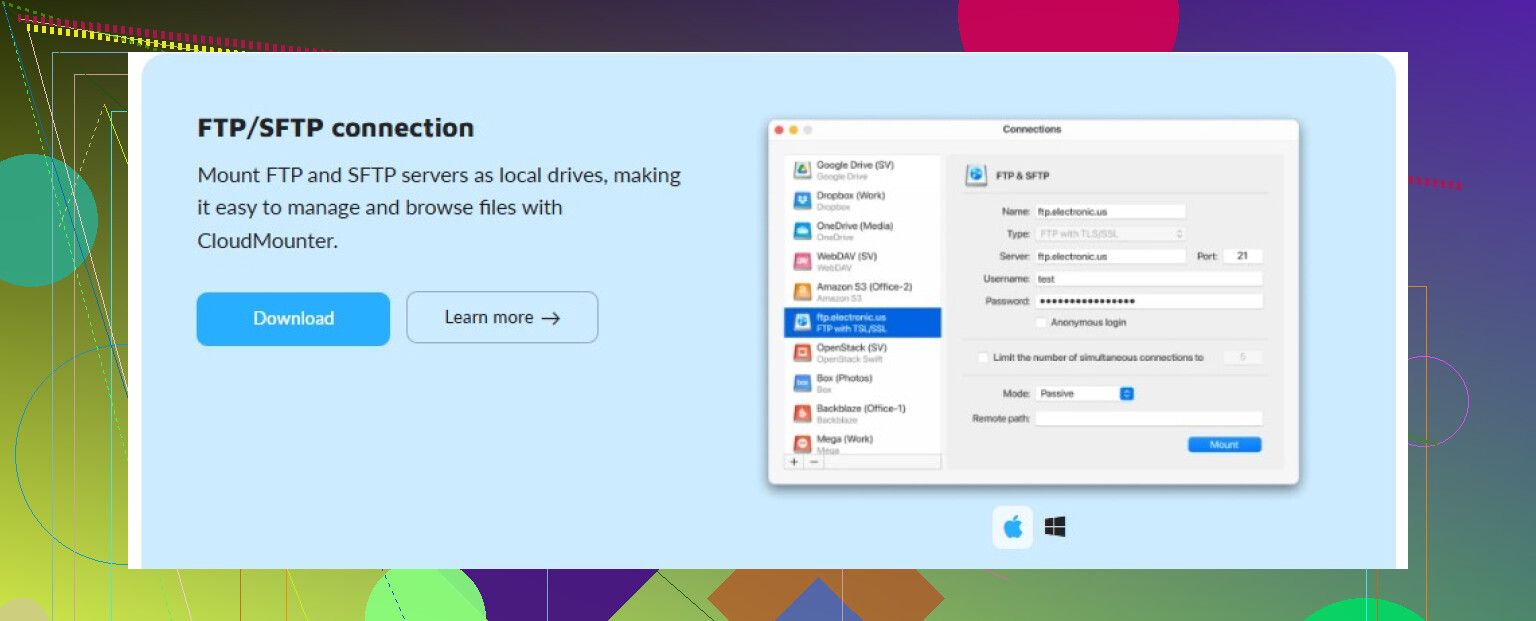Enable the Anonymous login checkbox
The image size is (1536, 621).
click(x=1041, y=323)
